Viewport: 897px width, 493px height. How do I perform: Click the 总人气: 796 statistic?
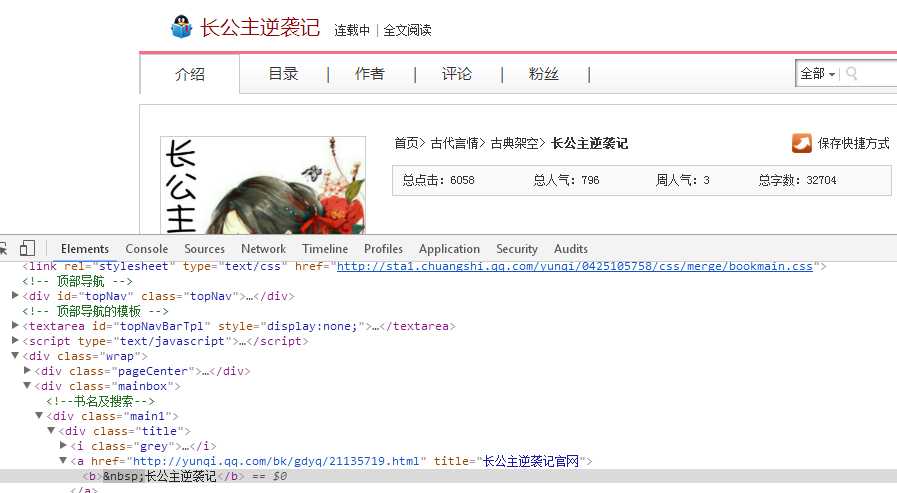pyautogui.click(x=566, y=180)
